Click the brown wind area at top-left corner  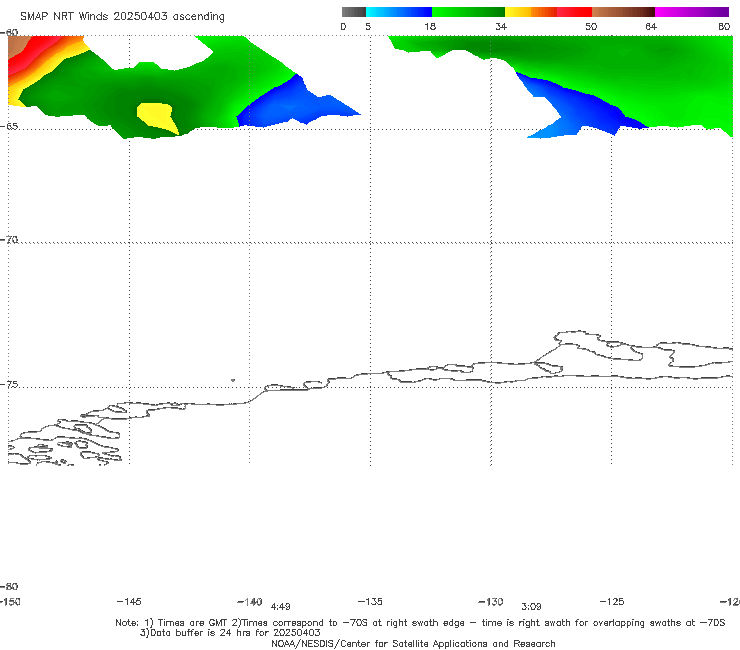pyautogui.click(x=17, y=45)
